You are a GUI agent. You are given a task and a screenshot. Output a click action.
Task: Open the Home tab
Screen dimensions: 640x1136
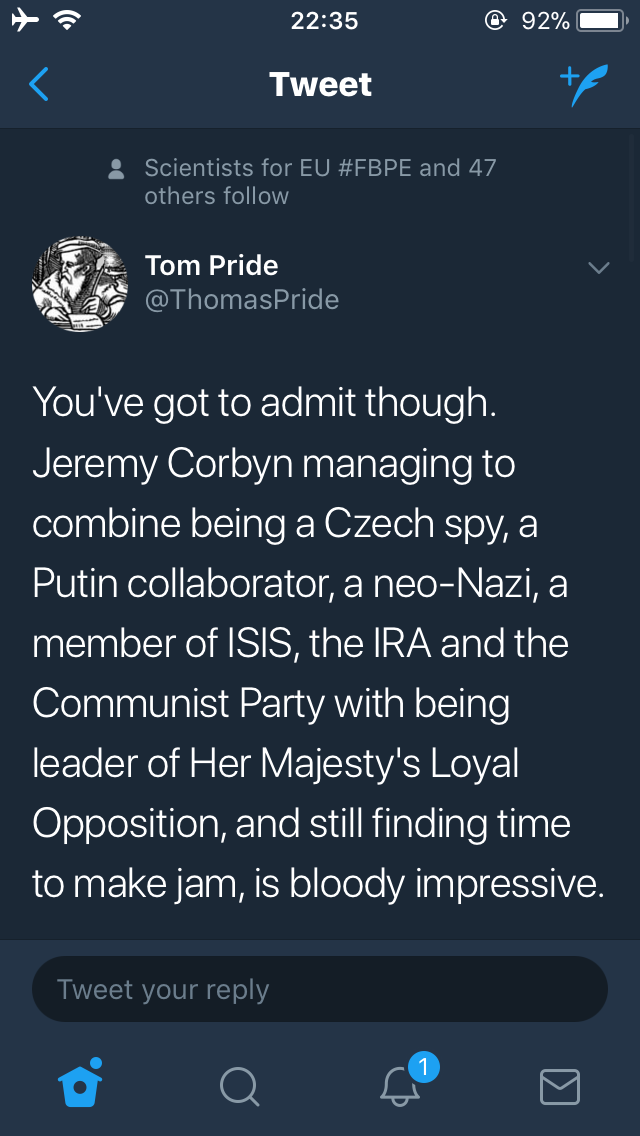coord(82,1084)
